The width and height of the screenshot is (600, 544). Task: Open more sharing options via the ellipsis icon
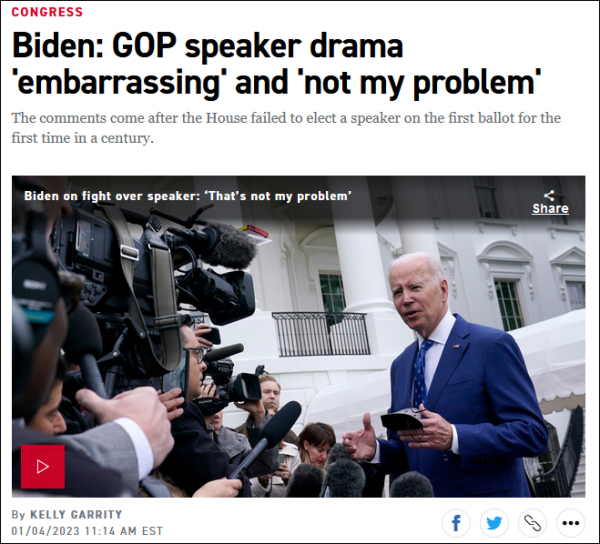[571, 523]
